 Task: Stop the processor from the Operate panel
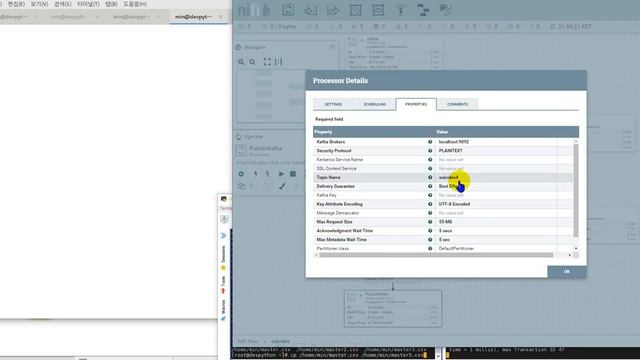coord(293,174)
